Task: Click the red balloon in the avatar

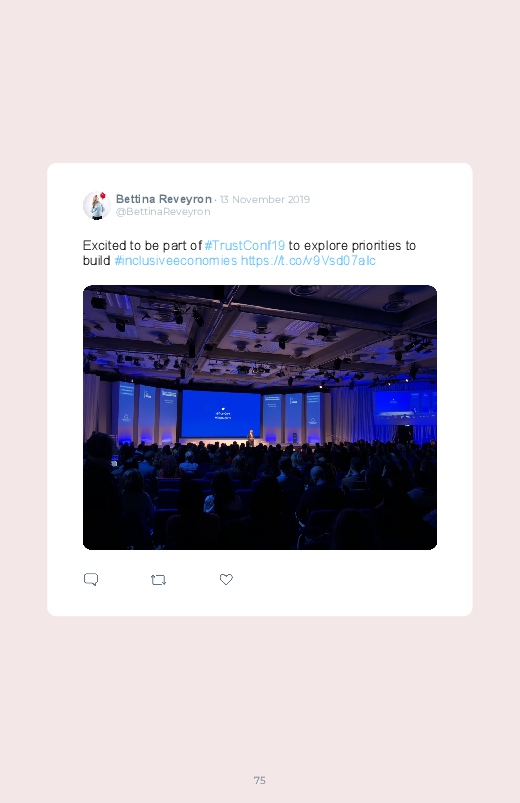Action: pos(102,195)
